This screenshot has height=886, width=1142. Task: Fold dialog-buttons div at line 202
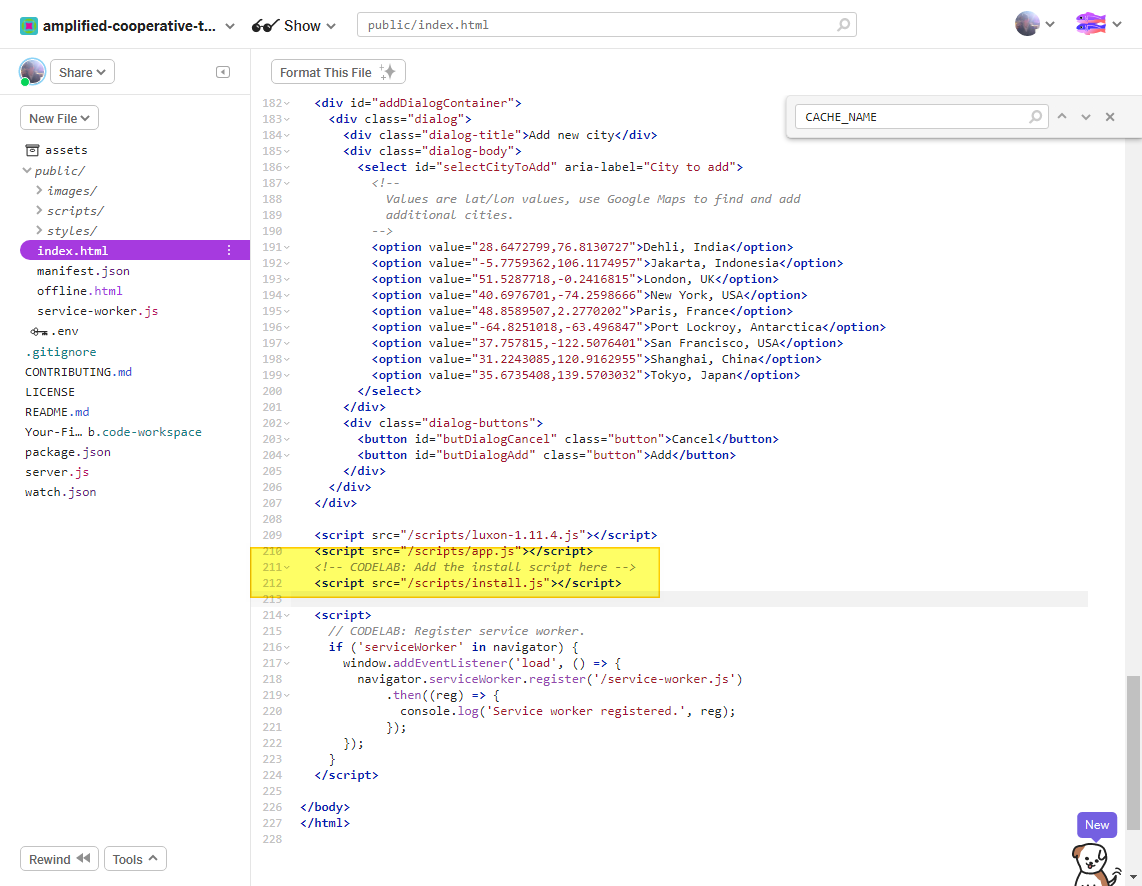(287, 424)
